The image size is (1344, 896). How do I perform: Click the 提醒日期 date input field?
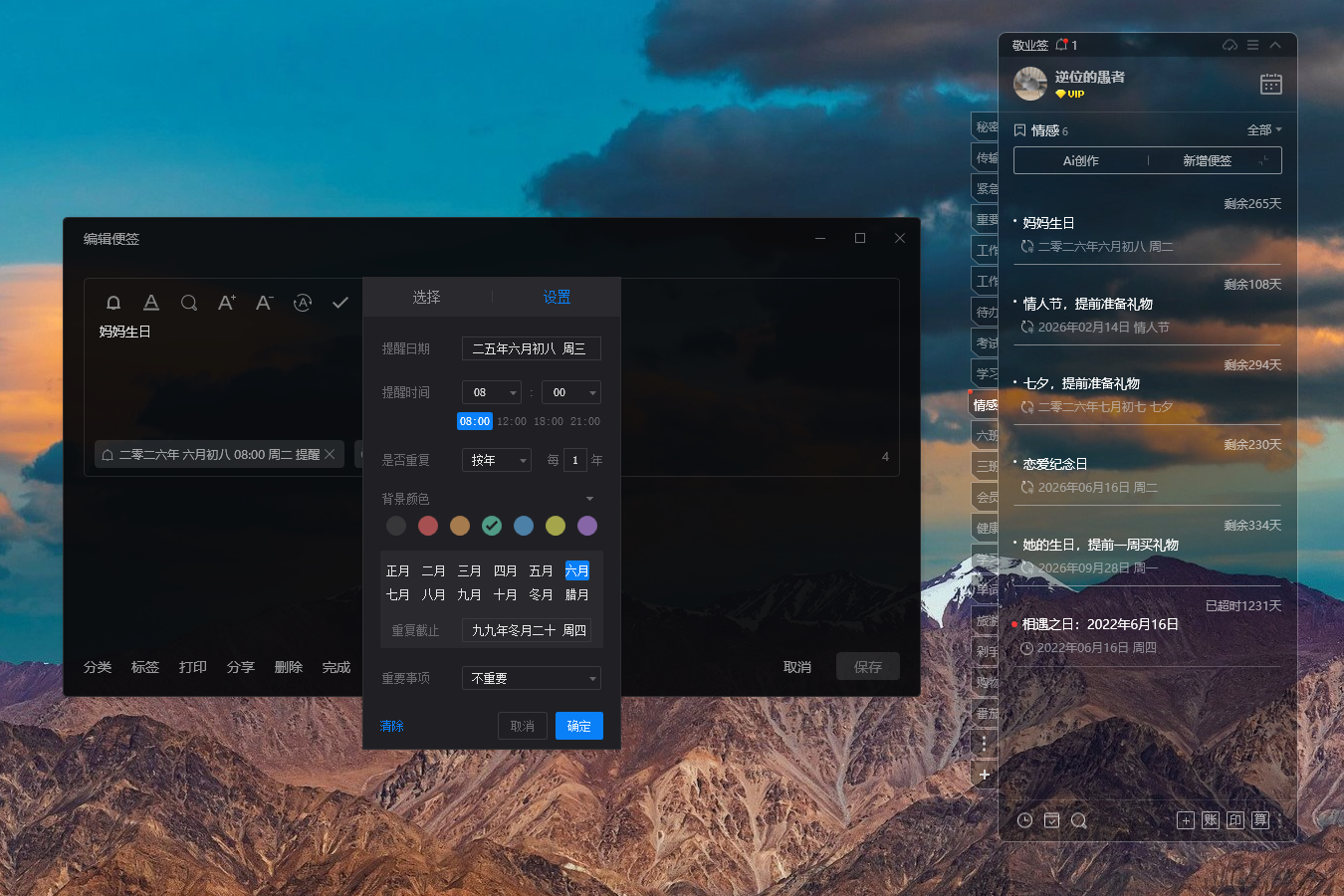tap(531, 348)
